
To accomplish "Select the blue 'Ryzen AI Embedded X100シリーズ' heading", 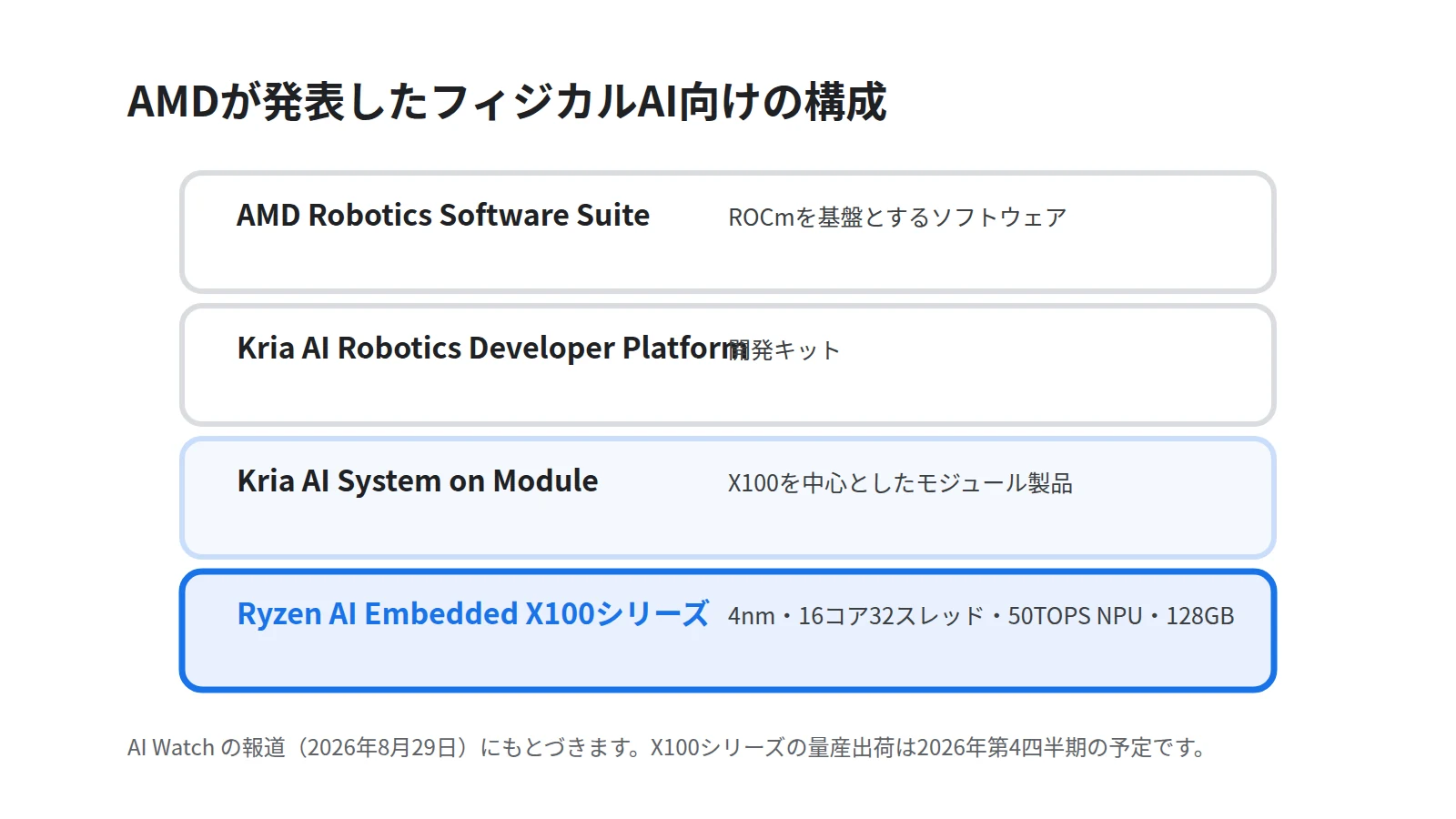I will tap(473, 614).
